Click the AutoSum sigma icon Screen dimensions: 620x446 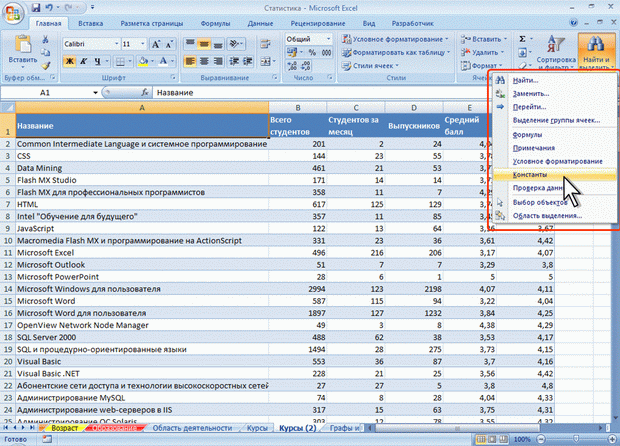522,39
